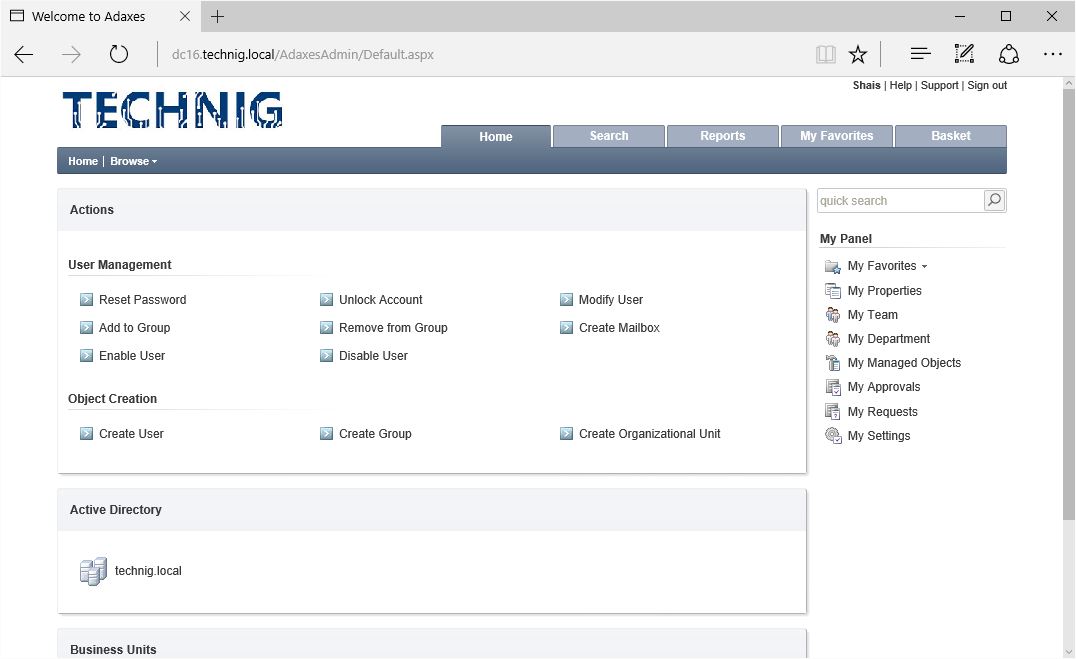Image resolution: width=1076 pixels, height=659 pixels.
Task: Click the Create Group arrow icon
Action: [x=327, y=433]
